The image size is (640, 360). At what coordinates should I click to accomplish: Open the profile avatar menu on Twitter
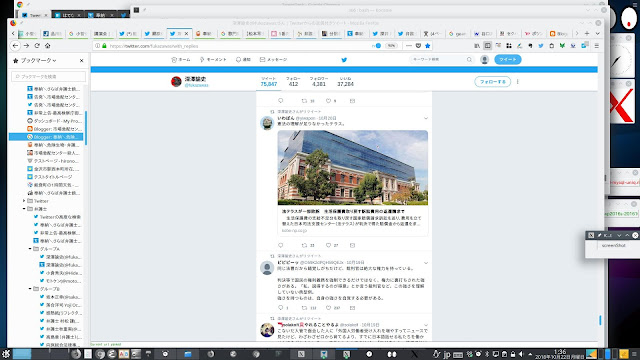point(484,60)
